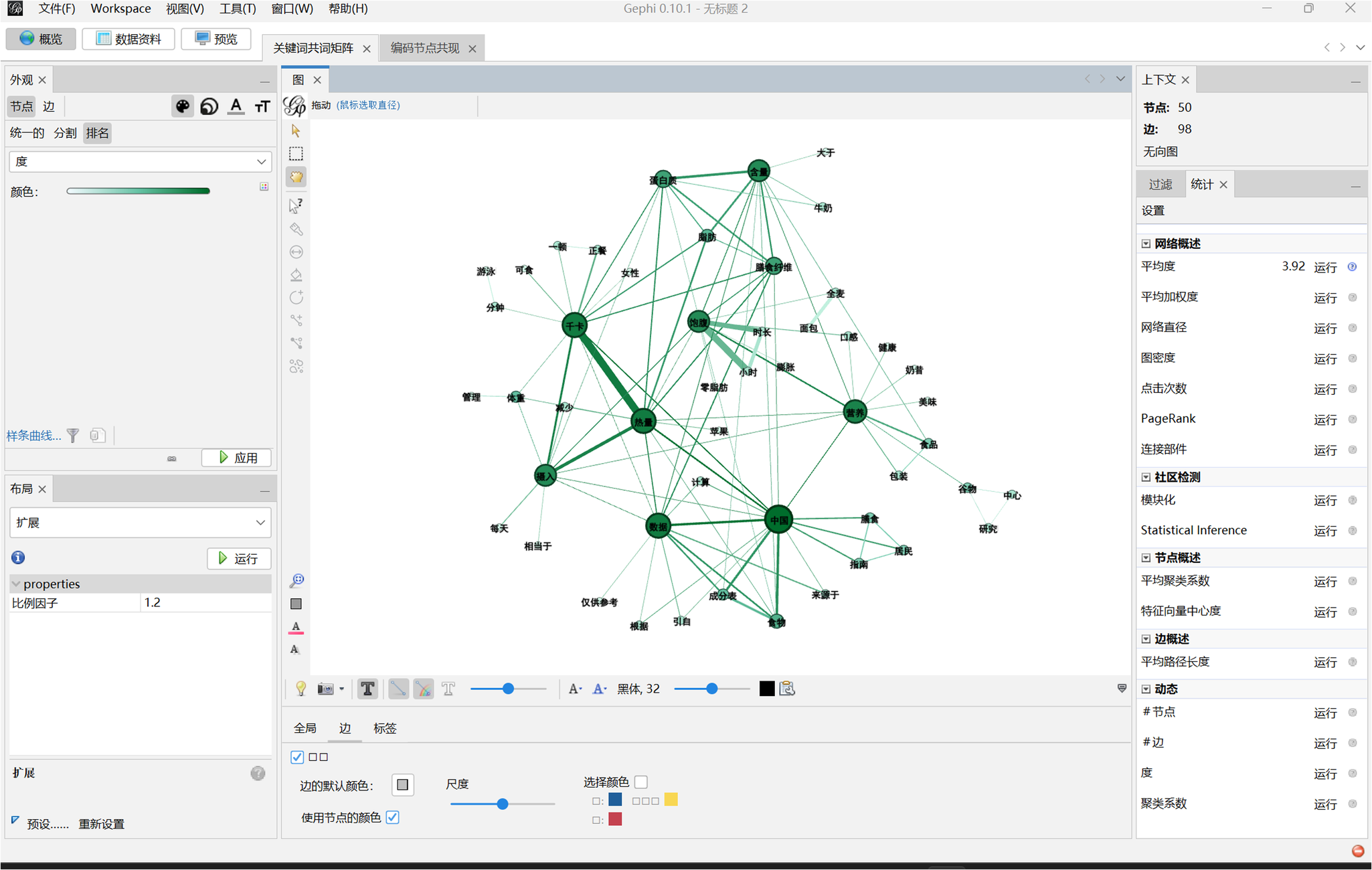
Task: Click the screenshot camera icon
Action: (325, 689)
